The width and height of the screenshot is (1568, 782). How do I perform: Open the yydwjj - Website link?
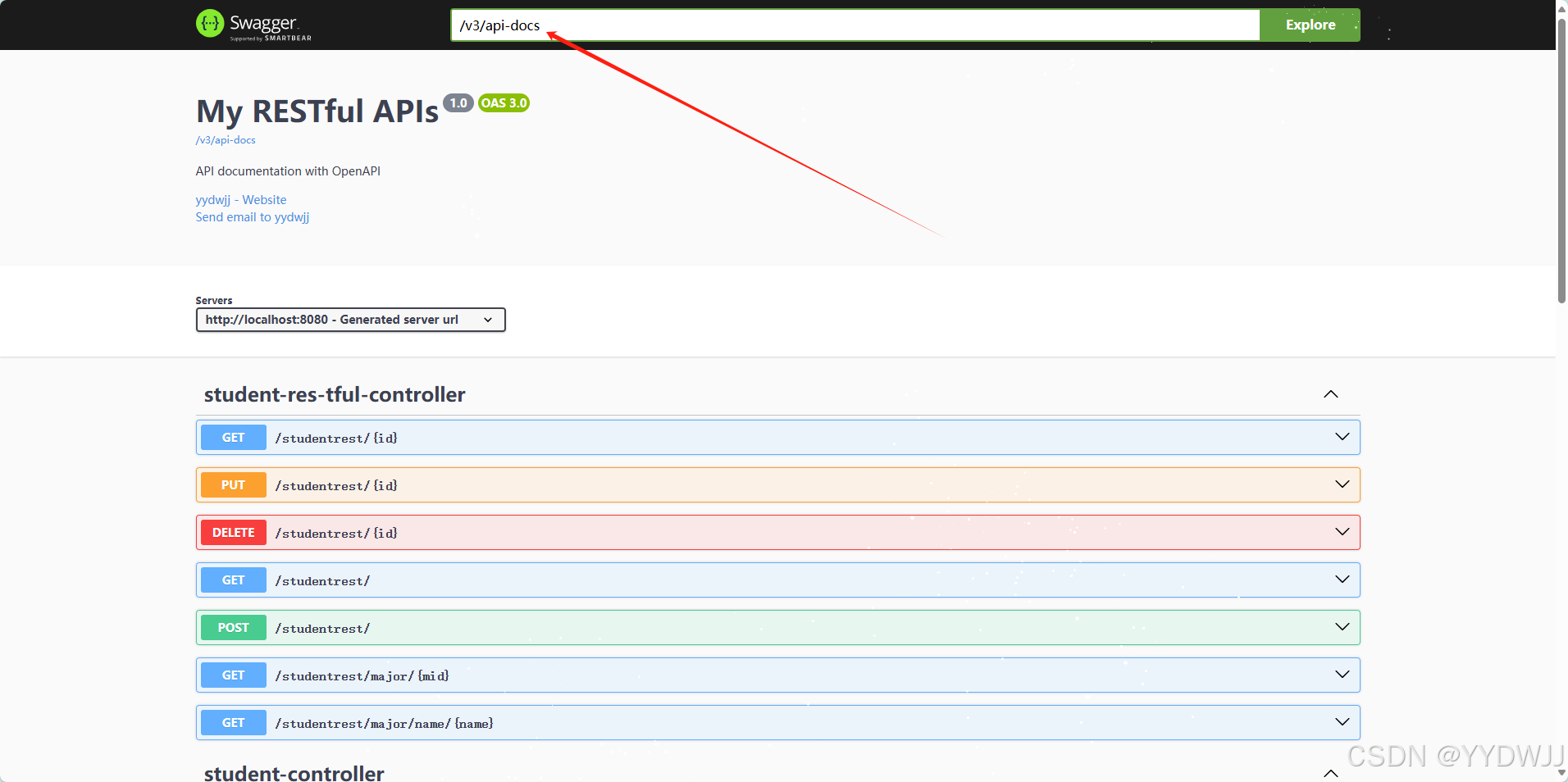pos(241,200)
